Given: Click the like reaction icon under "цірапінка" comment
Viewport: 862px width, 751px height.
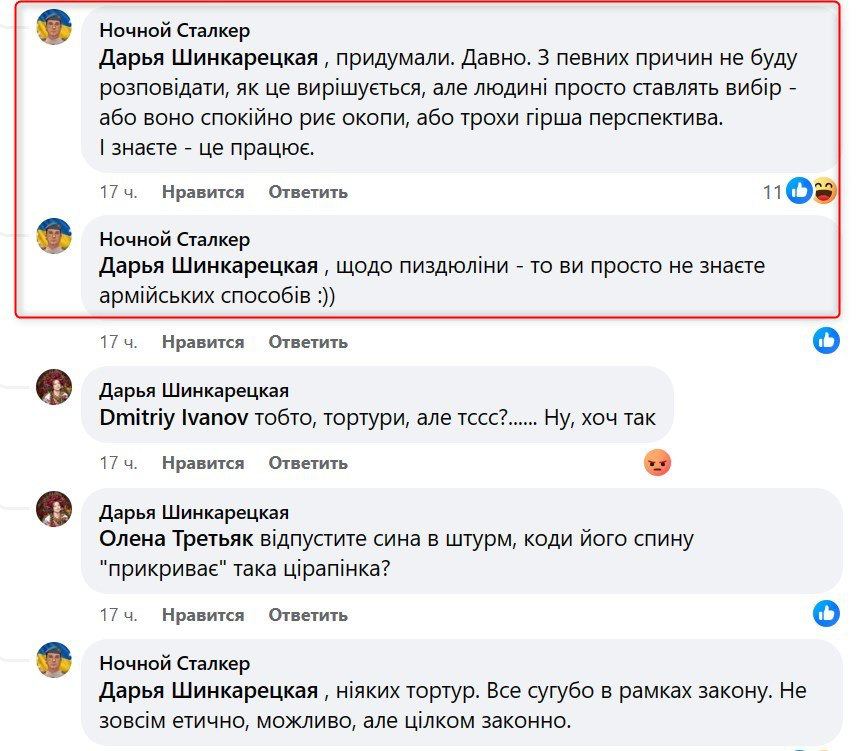Looking at the screenshot, I should (826, 613).
